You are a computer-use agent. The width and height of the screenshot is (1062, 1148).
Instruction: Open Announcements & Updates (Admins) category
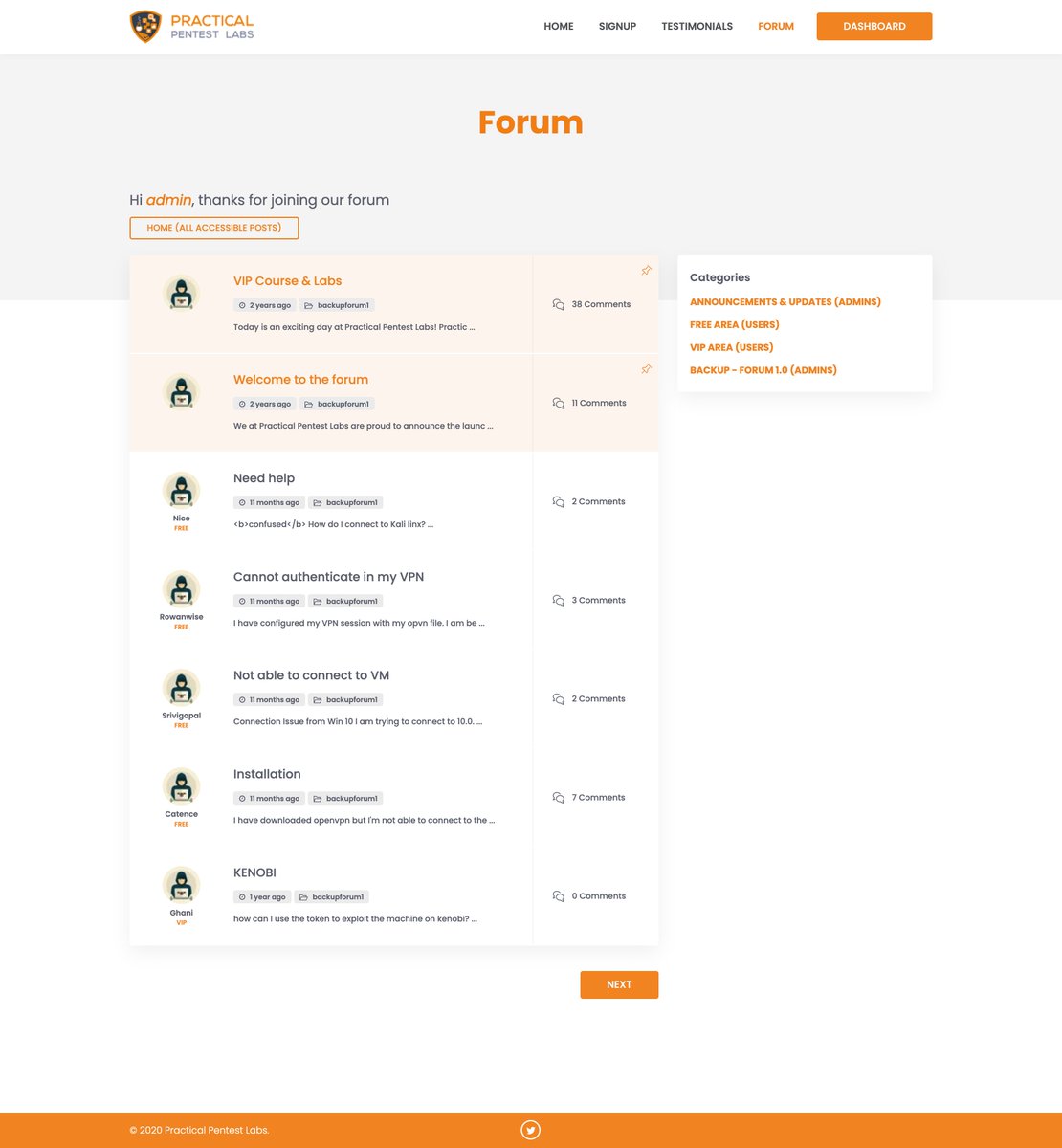pos(785,301)
